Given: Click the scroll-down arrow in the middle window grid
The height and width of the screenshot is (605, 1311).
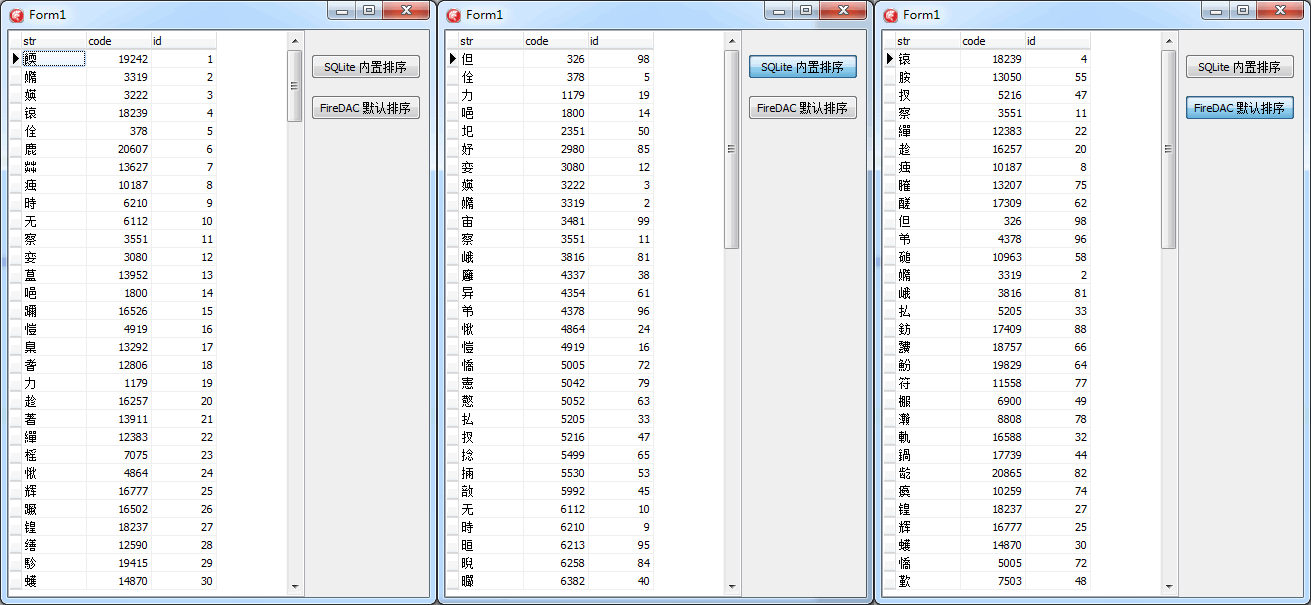Looking at the screenshot, I should click(731, 587).
